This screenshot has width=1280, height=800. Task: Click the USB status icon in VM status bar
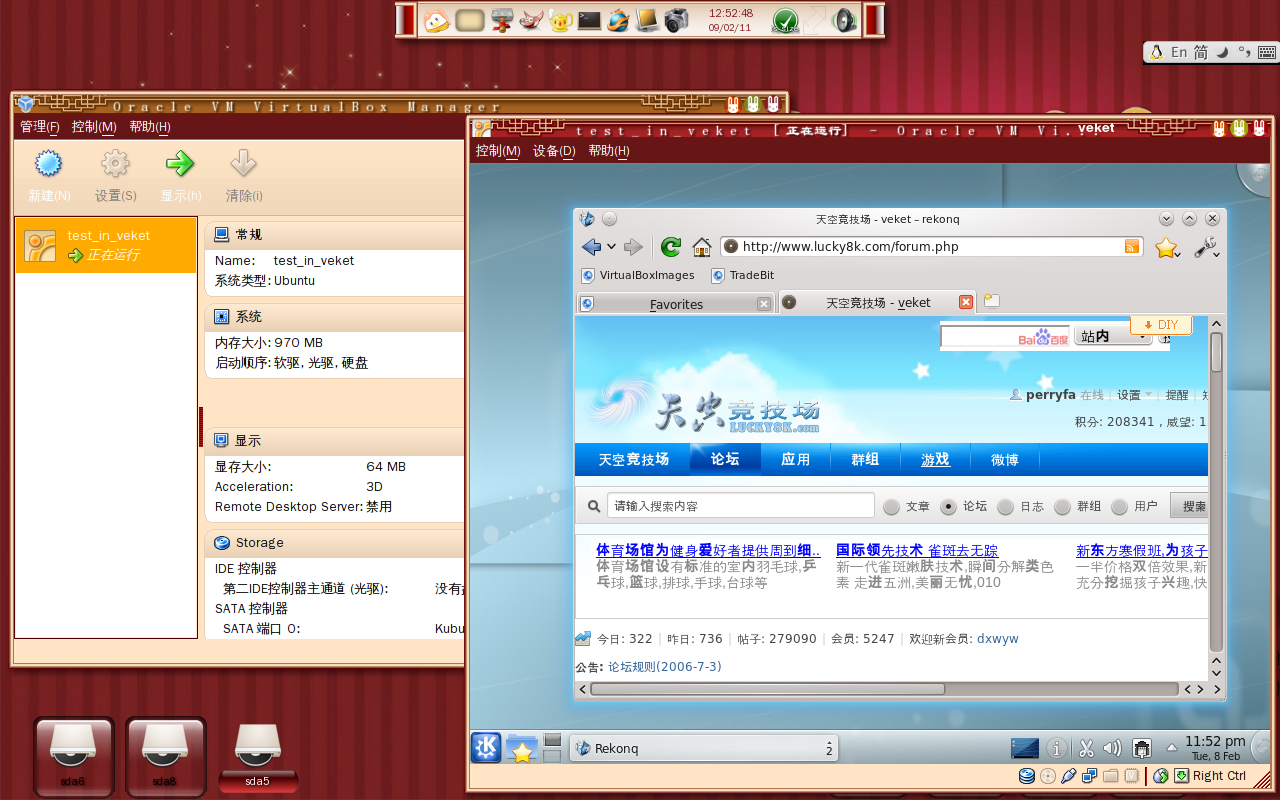(1069, 775)
